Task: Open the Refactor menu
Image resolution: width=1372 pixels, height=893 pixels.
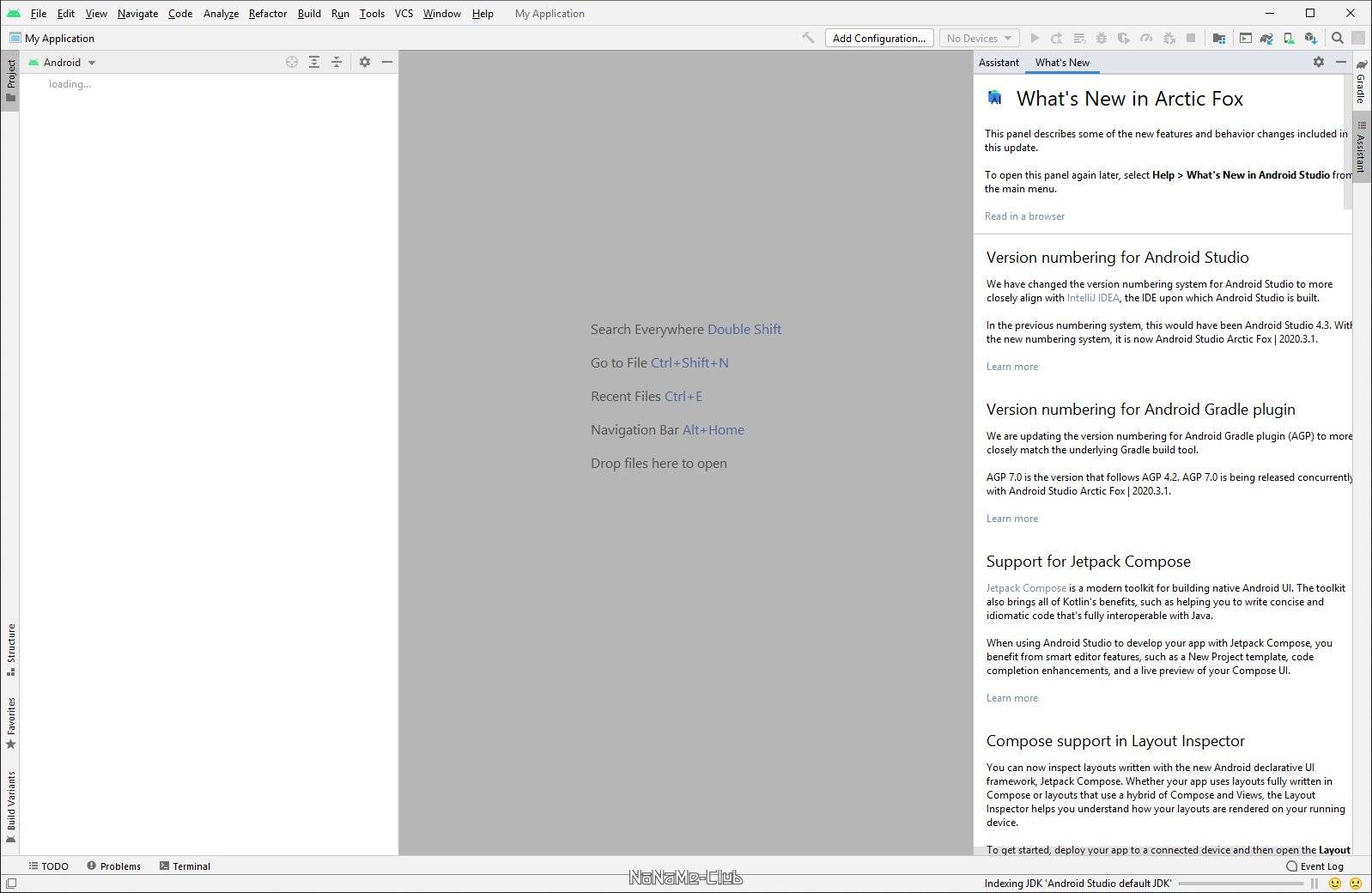Action: click(x=268, y=14)
